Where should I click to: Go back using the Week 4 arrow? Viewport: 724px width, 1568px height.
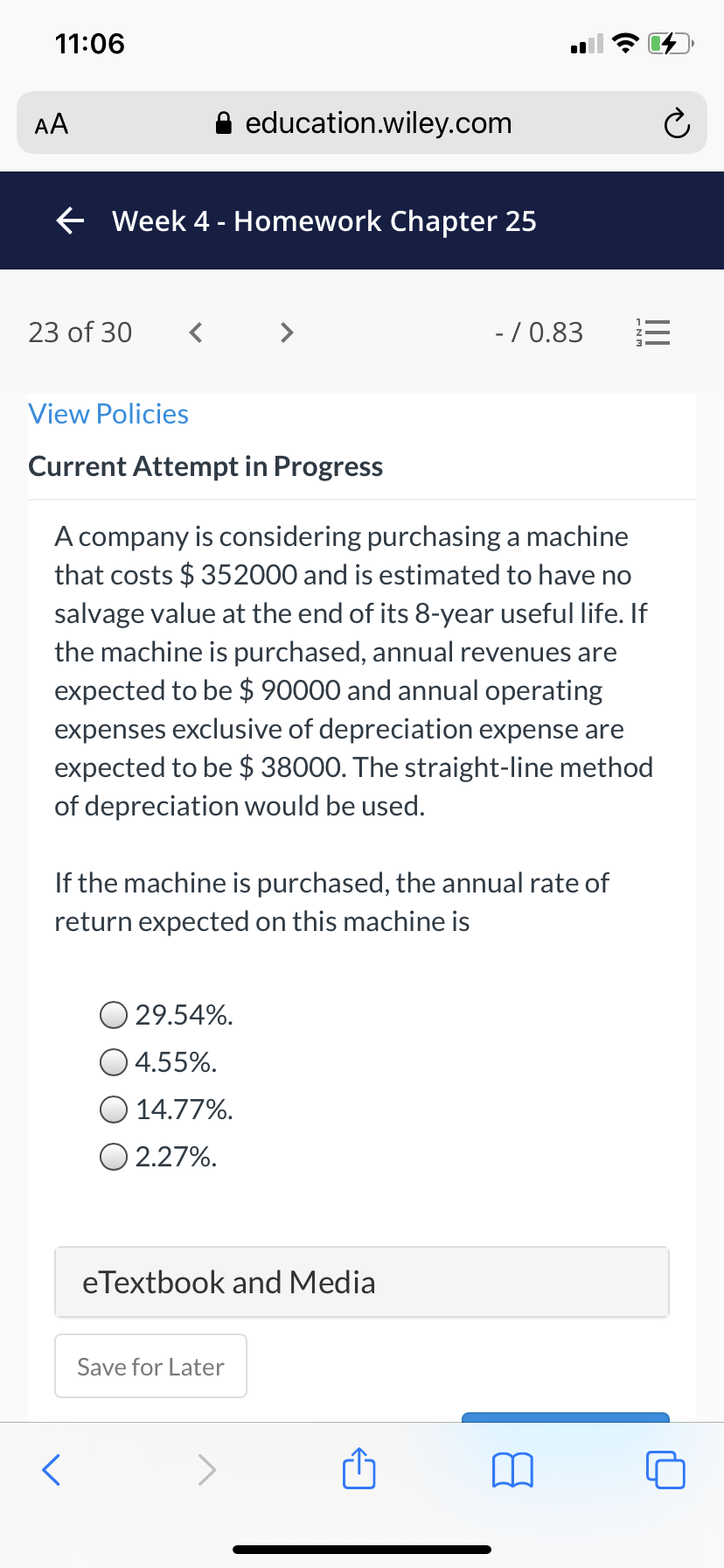click(x=70, y=221)
